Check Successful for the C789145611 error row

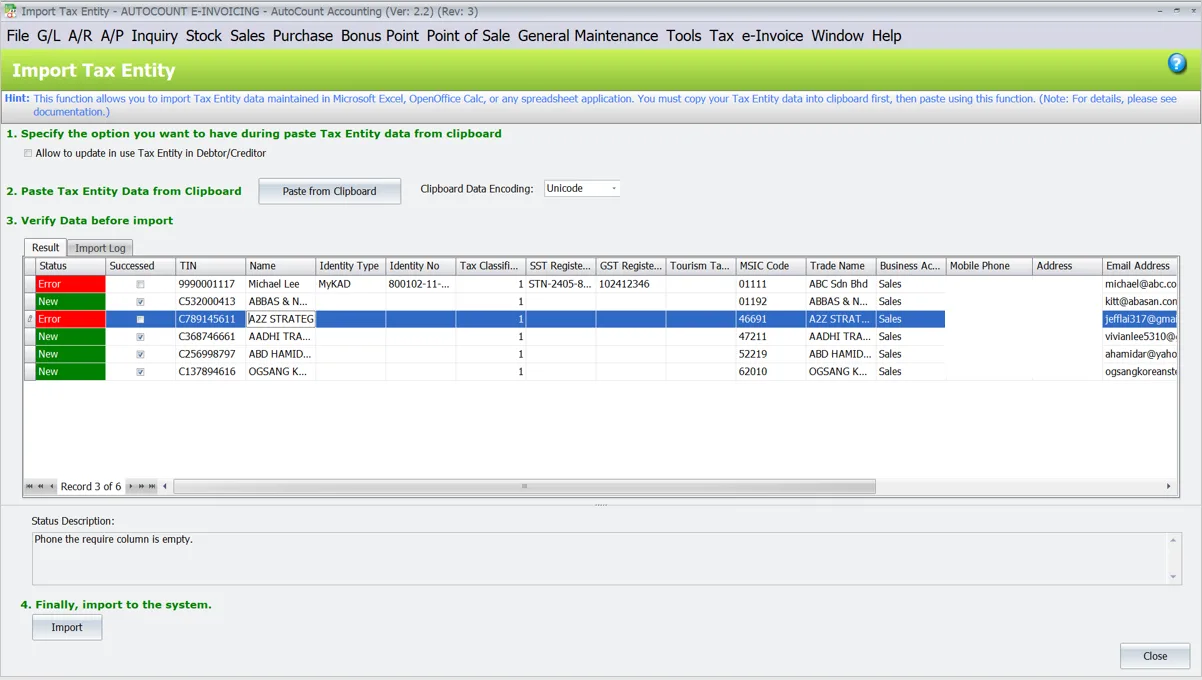click(139, 318)
